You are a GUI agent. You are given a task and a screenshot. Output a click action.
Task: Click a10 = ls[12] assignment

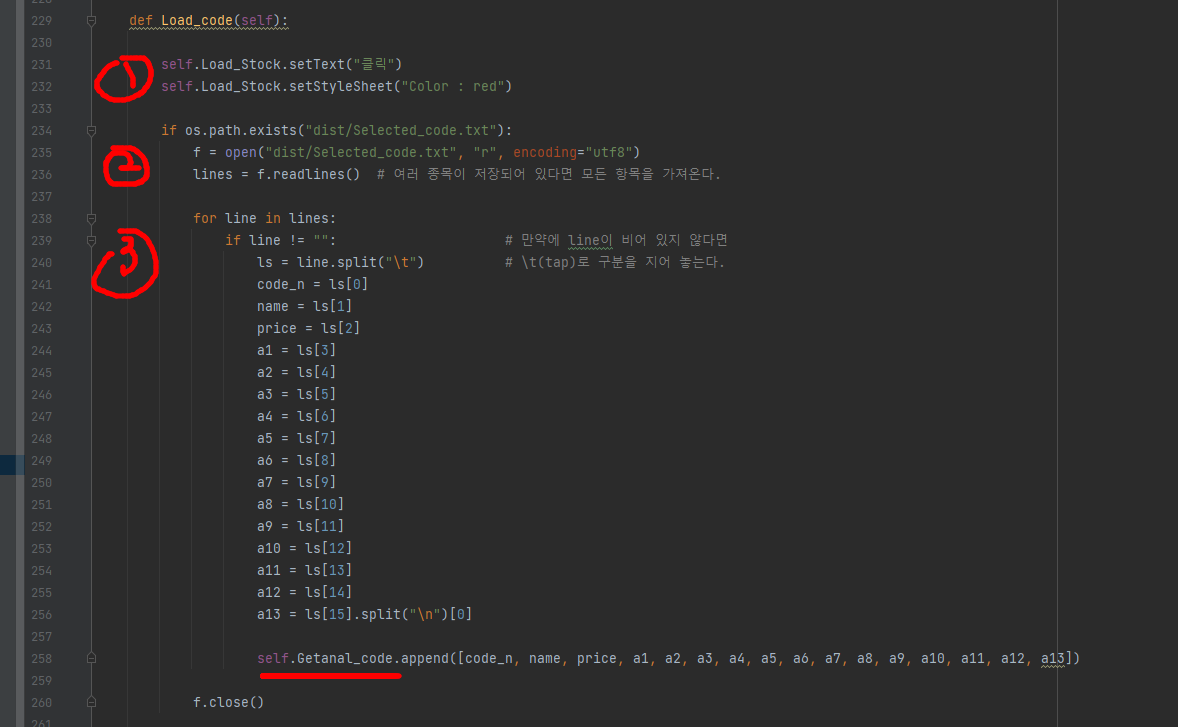tap(304, 548)
